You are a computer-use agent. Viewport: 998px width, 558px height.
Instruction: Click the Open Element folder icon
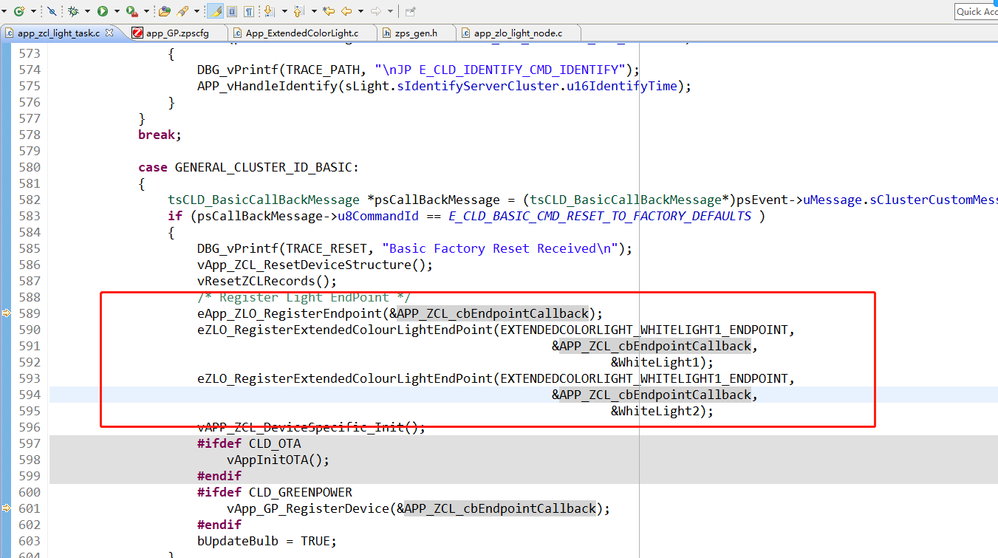(164, 11)
